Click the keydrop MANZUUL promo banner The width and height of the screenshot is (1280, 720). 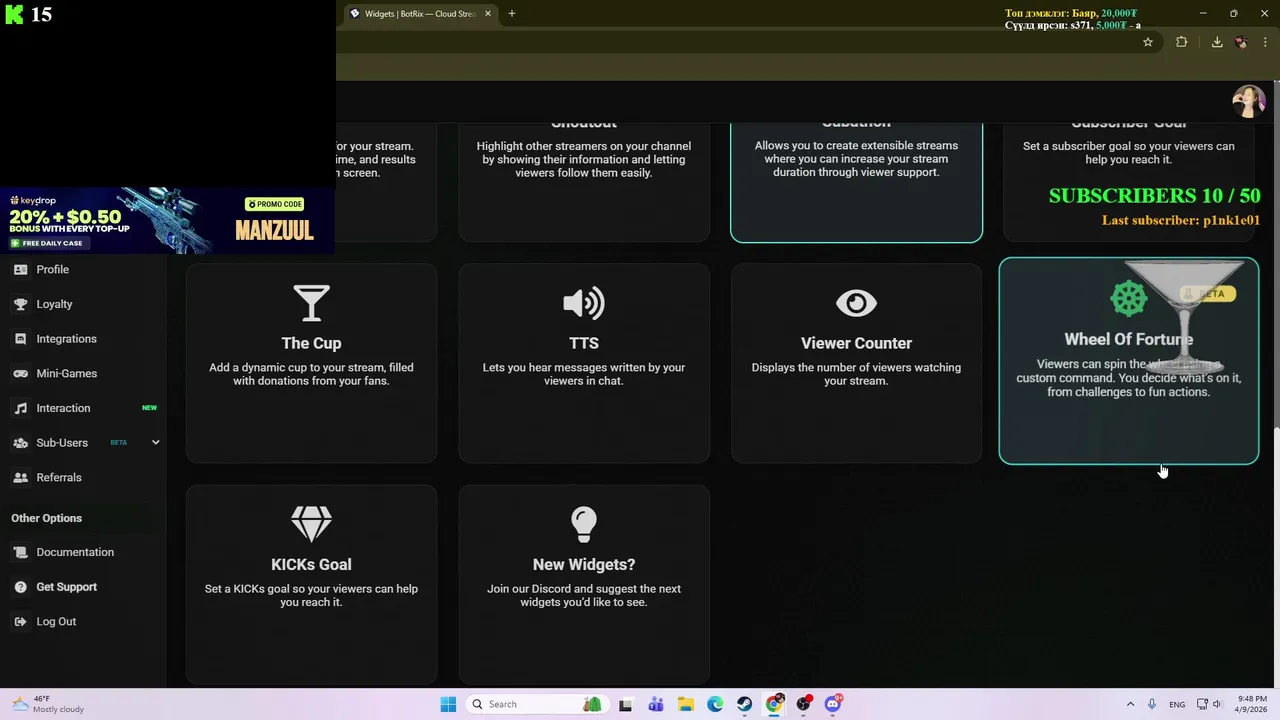168,220
